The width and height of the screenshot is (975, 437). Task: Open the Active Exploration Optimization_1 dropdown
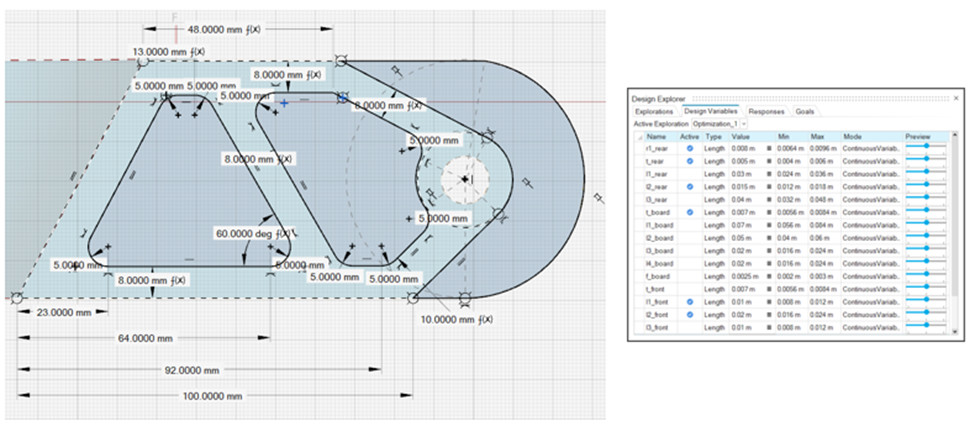(742, 124)
